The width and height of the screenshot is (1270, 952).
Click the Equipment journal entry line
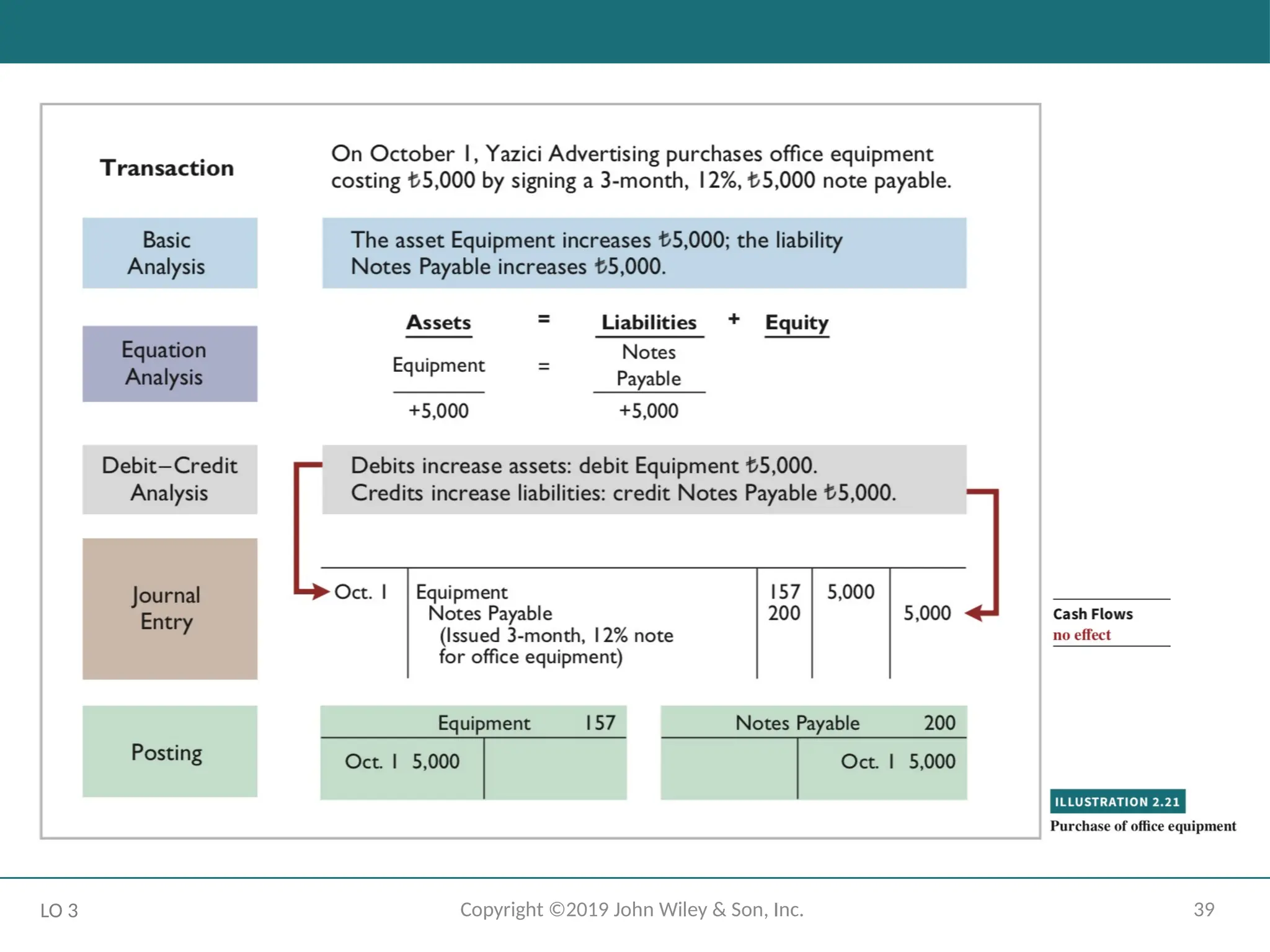coord(461,592)
